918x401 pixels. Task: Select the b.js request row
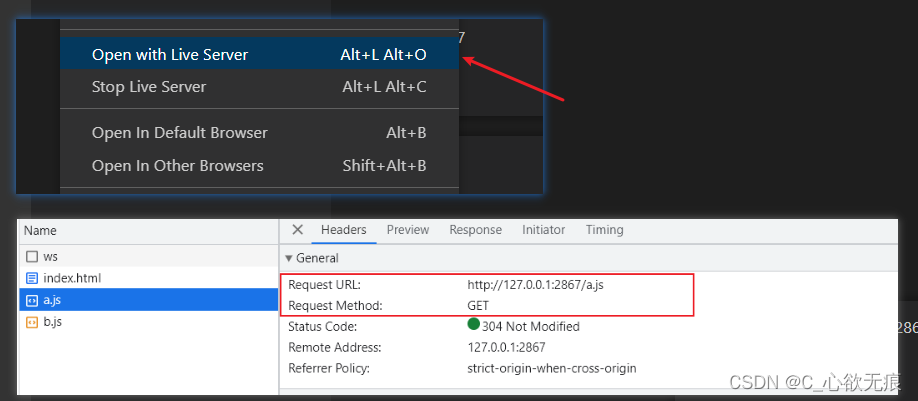click(148, 322)
